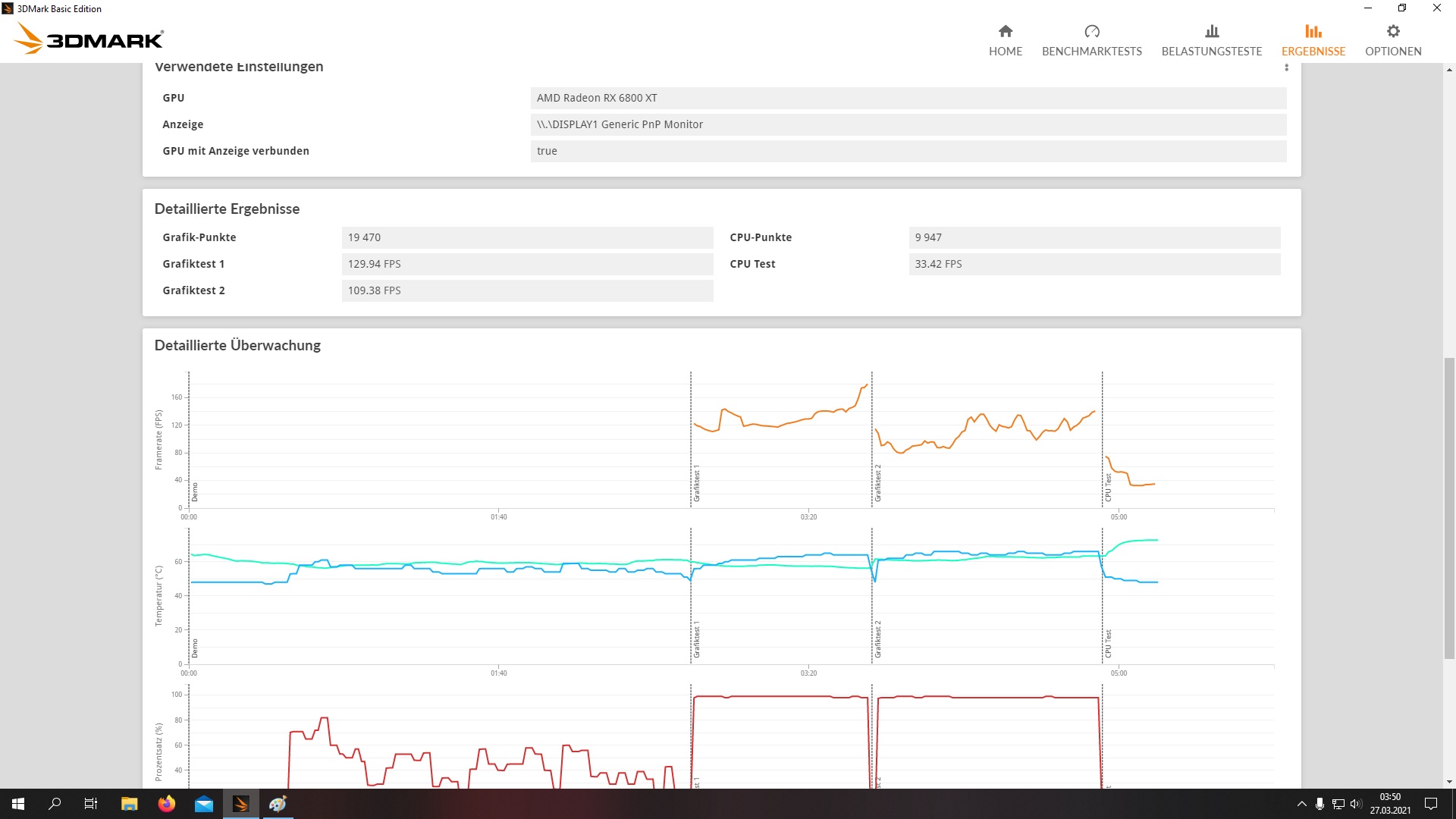Image resolution: width=1456 pixels, height=819 pixels.
Task: Open the Benchmarktests section
Action: click(1091, 39)
